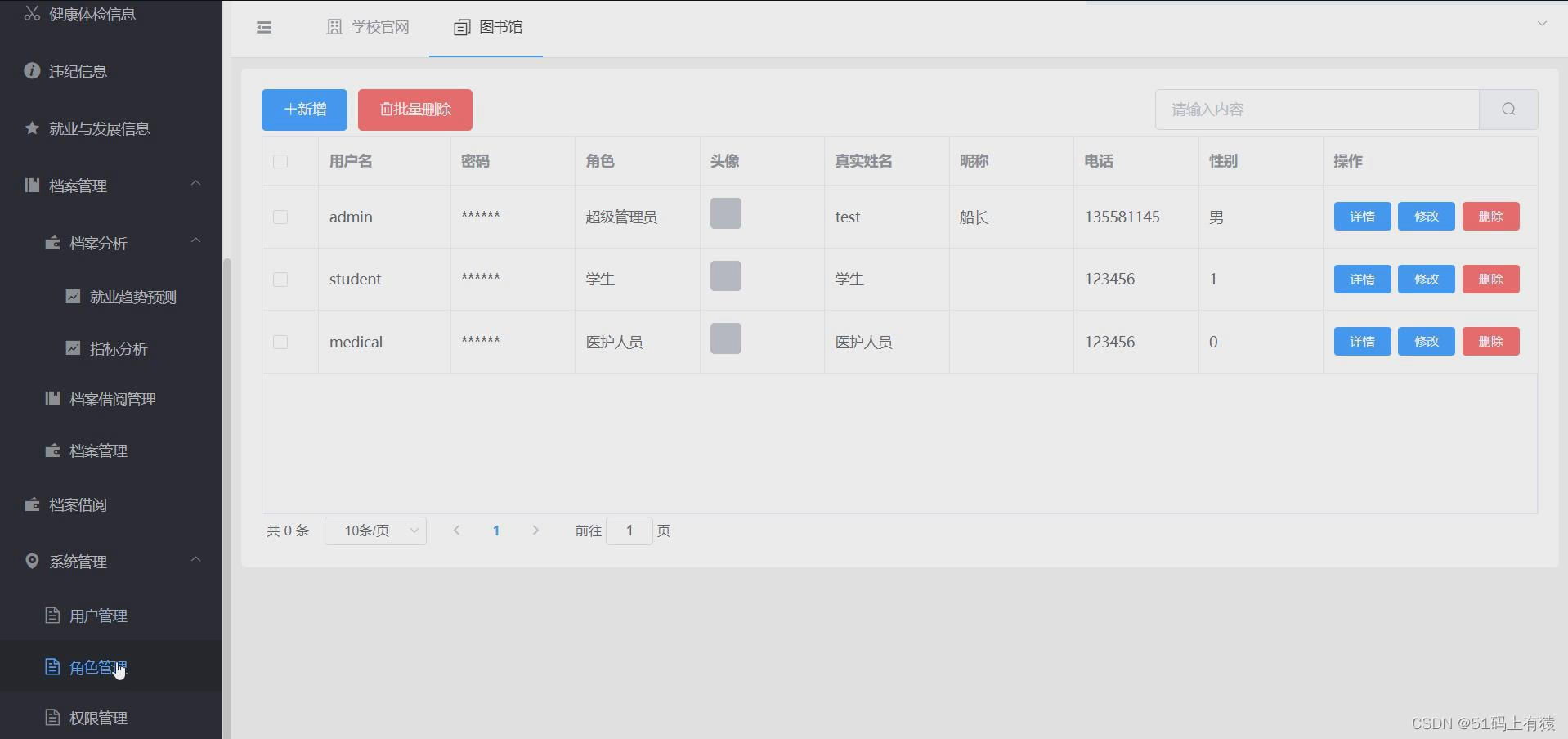Click the student row avatar thumbnail
1568x739 pixels.
point(726,276)
